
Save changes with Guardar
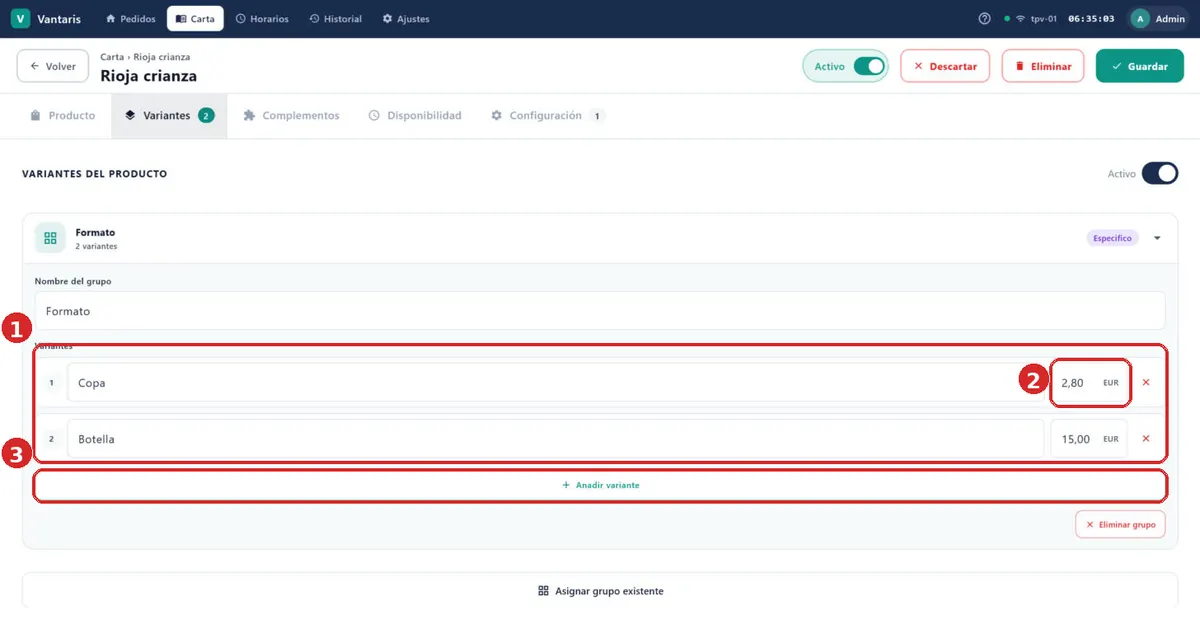click(x=1140, y=66)
